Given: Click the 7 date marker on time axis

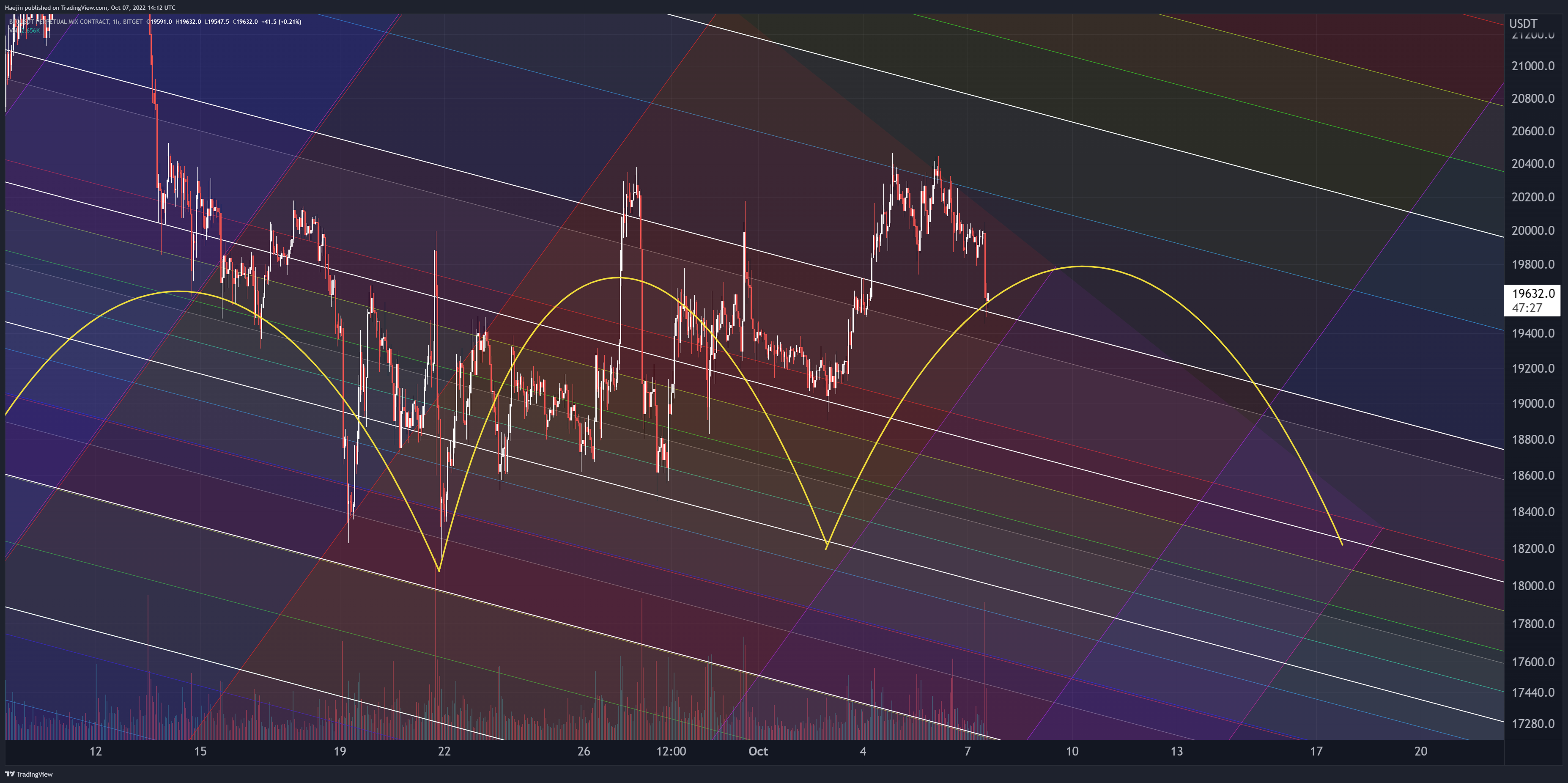Looking at the screenshot, I should point(967,751).
